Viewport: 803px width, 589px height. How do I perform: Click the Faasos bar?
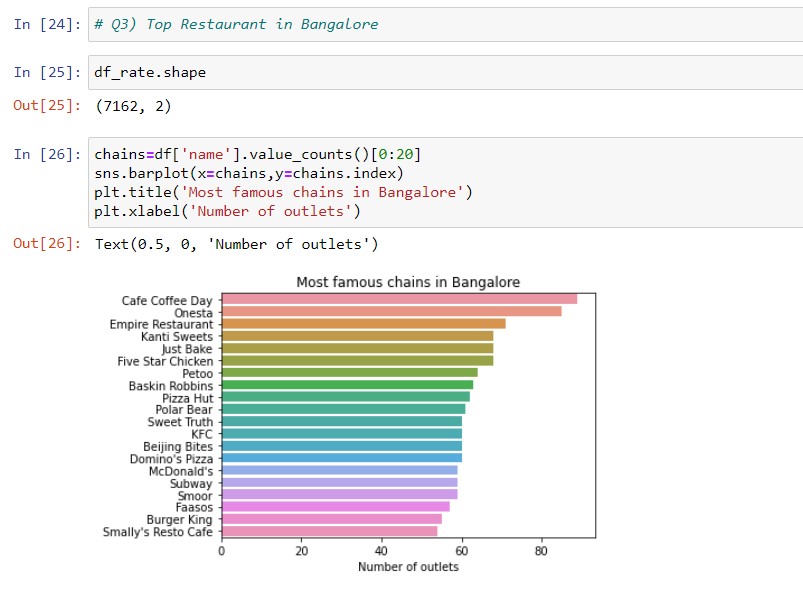(336, 507)
